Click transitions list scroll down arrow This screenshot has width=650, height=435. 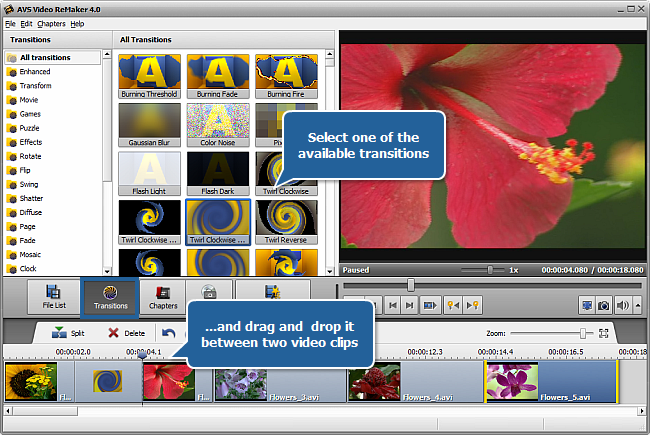pos(330,272)
